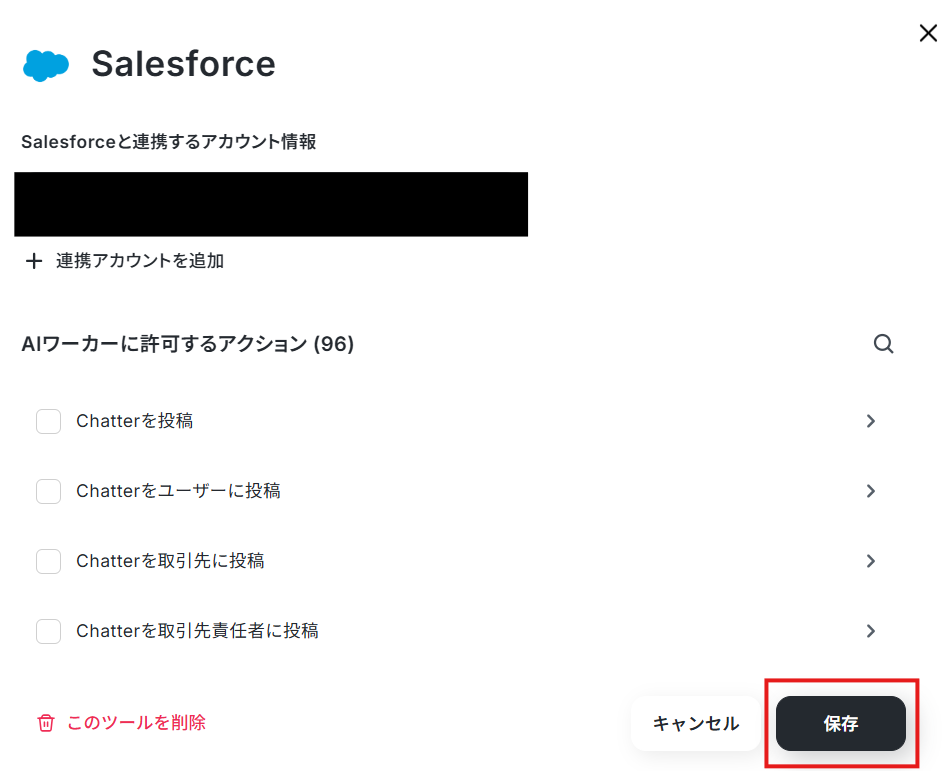
Task: Click the plus icon for adding account
Action: [34, 261]
